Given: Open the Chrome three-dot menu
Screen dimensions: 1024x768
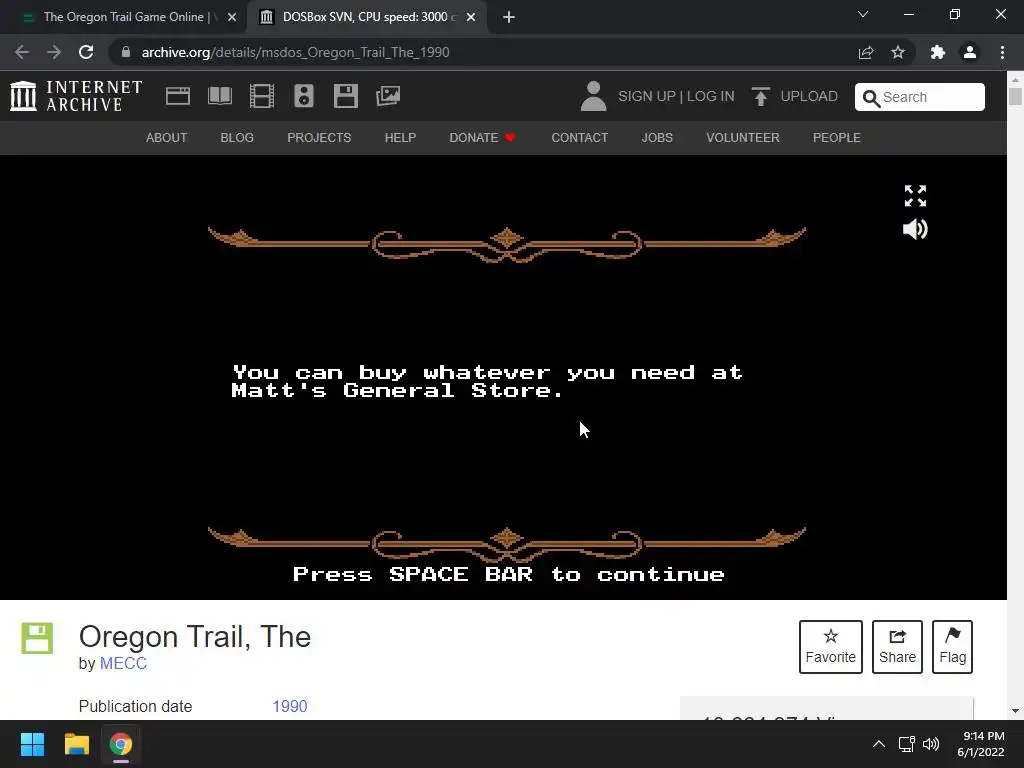Looking at the screenshot, I should click(x=1002, y=52).
